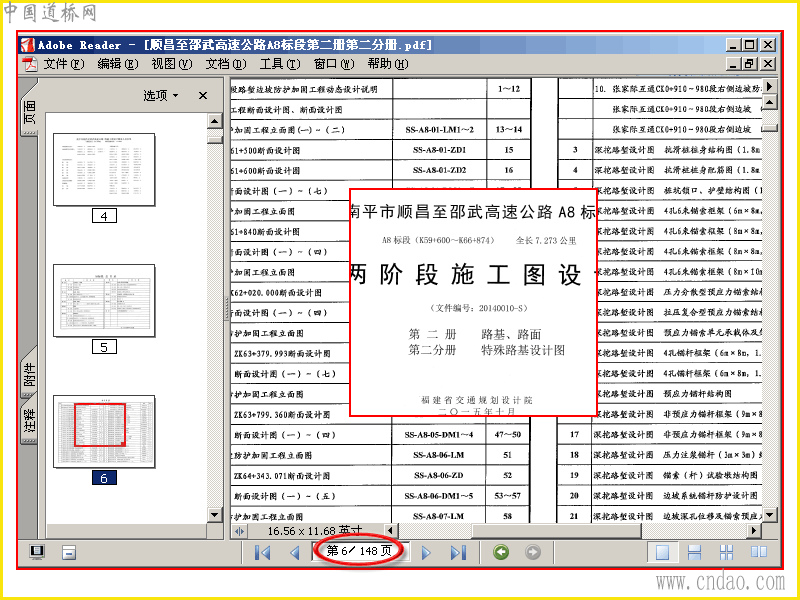Click horizontal scrollbar right arrow
The width and height of the screenshot is (800, 600).
click(x=754, y=531)
